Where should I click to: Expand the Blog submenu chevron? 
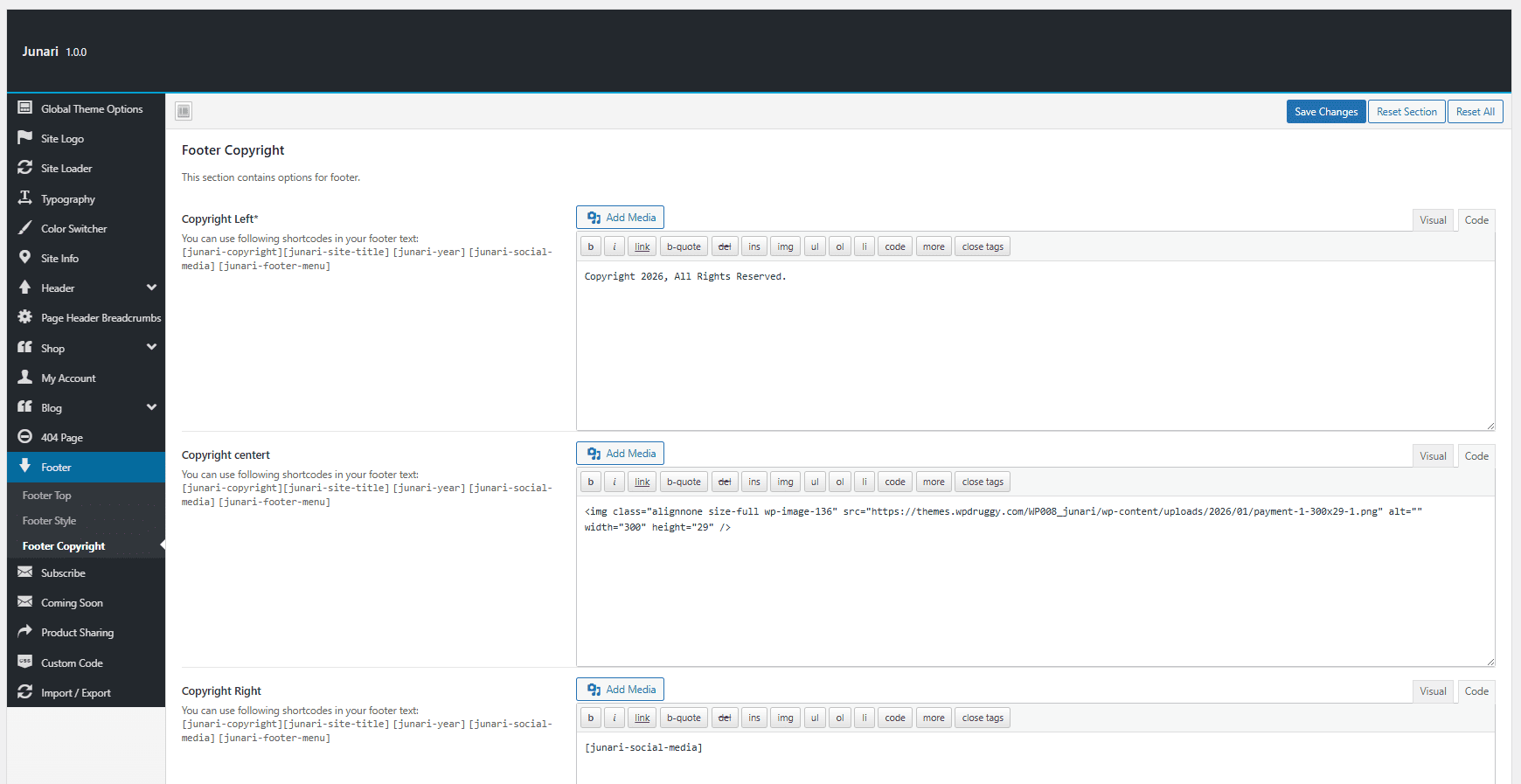click(x=152, y=407)
